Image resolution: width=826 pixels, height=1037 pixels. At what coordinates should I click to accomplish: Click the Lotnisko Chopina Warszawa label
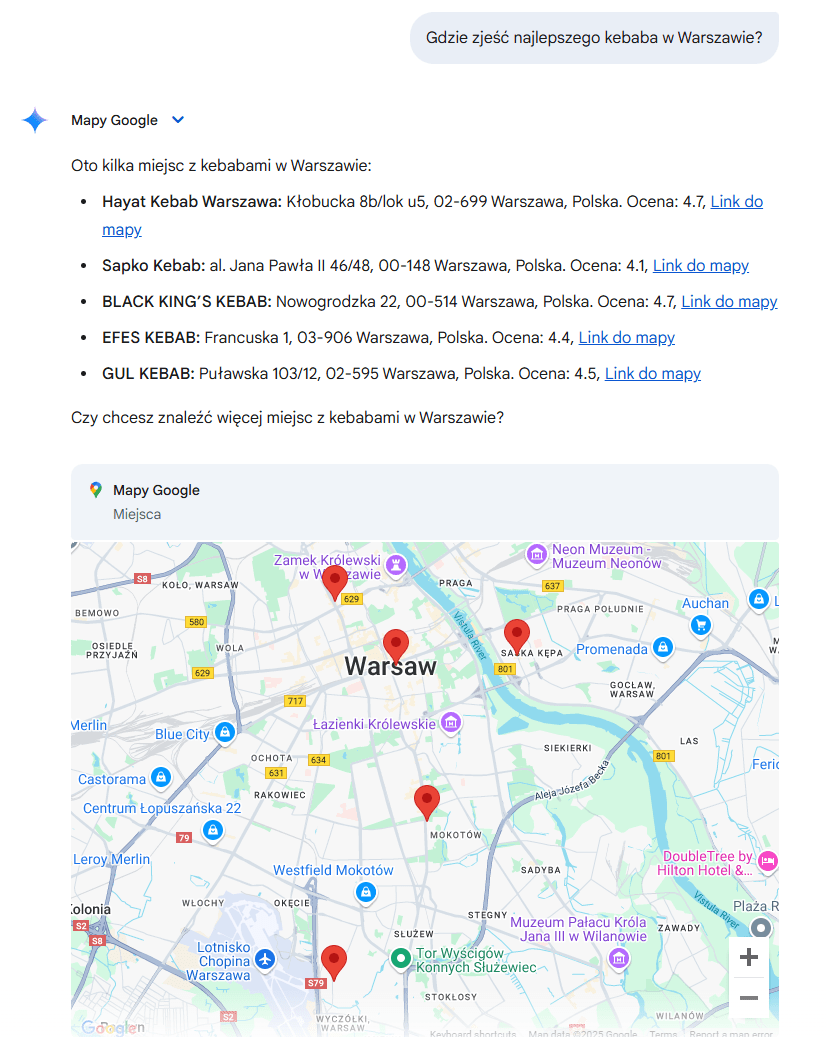point(220,961)
